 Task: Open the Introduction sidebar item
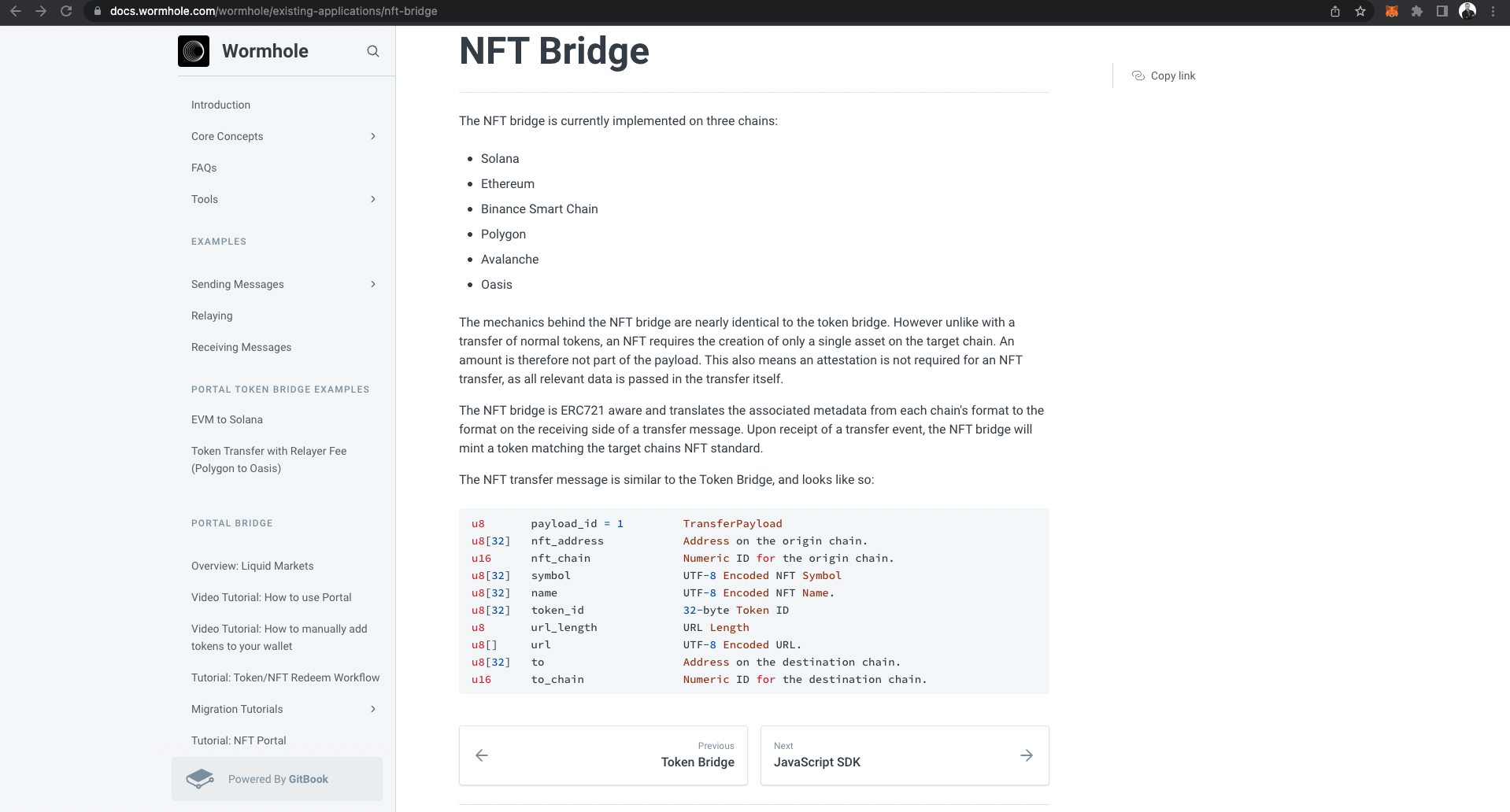tap(220, 105)
